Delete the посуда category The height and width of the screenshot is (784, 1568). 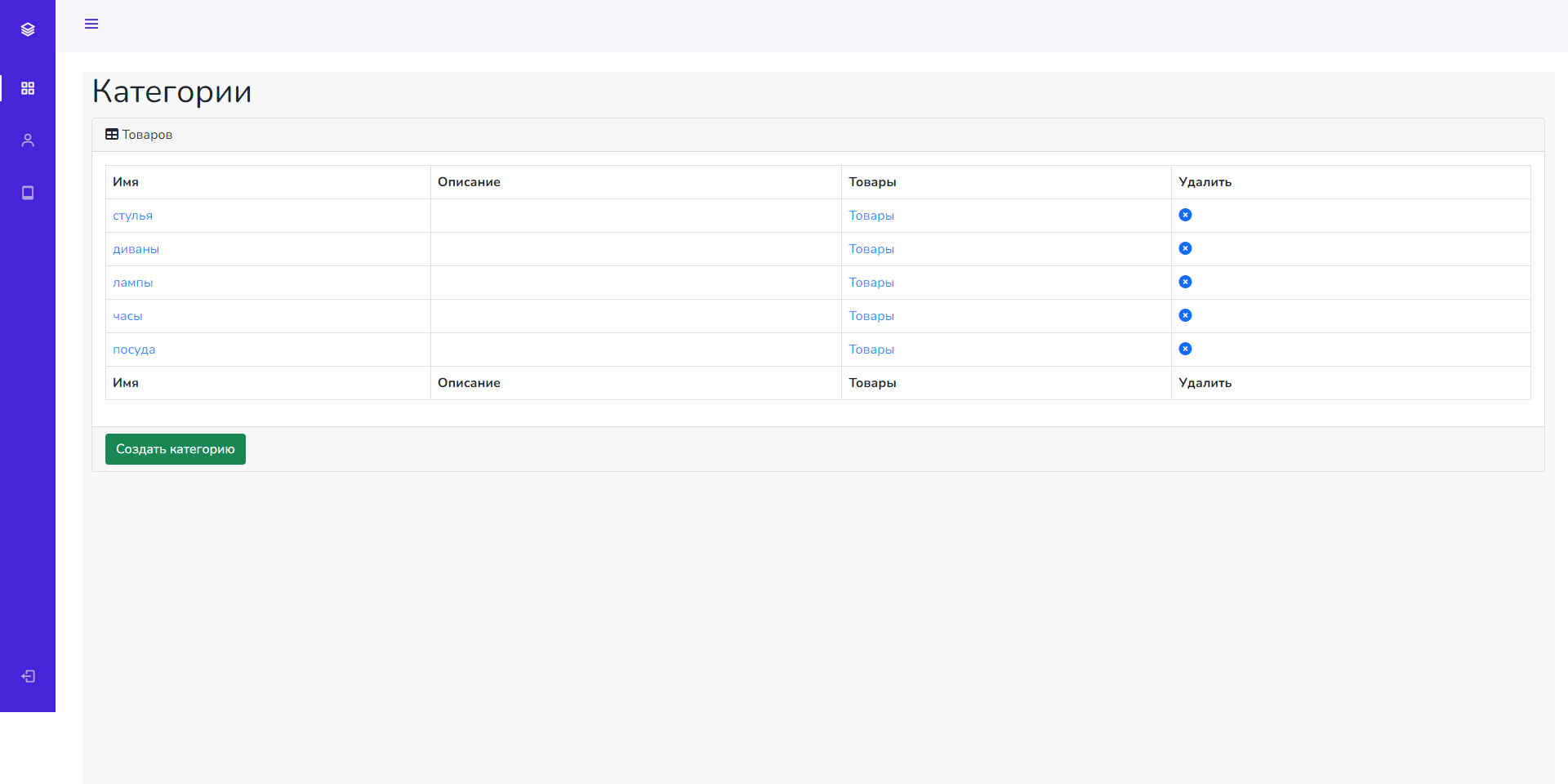[x=1185, y=349]
